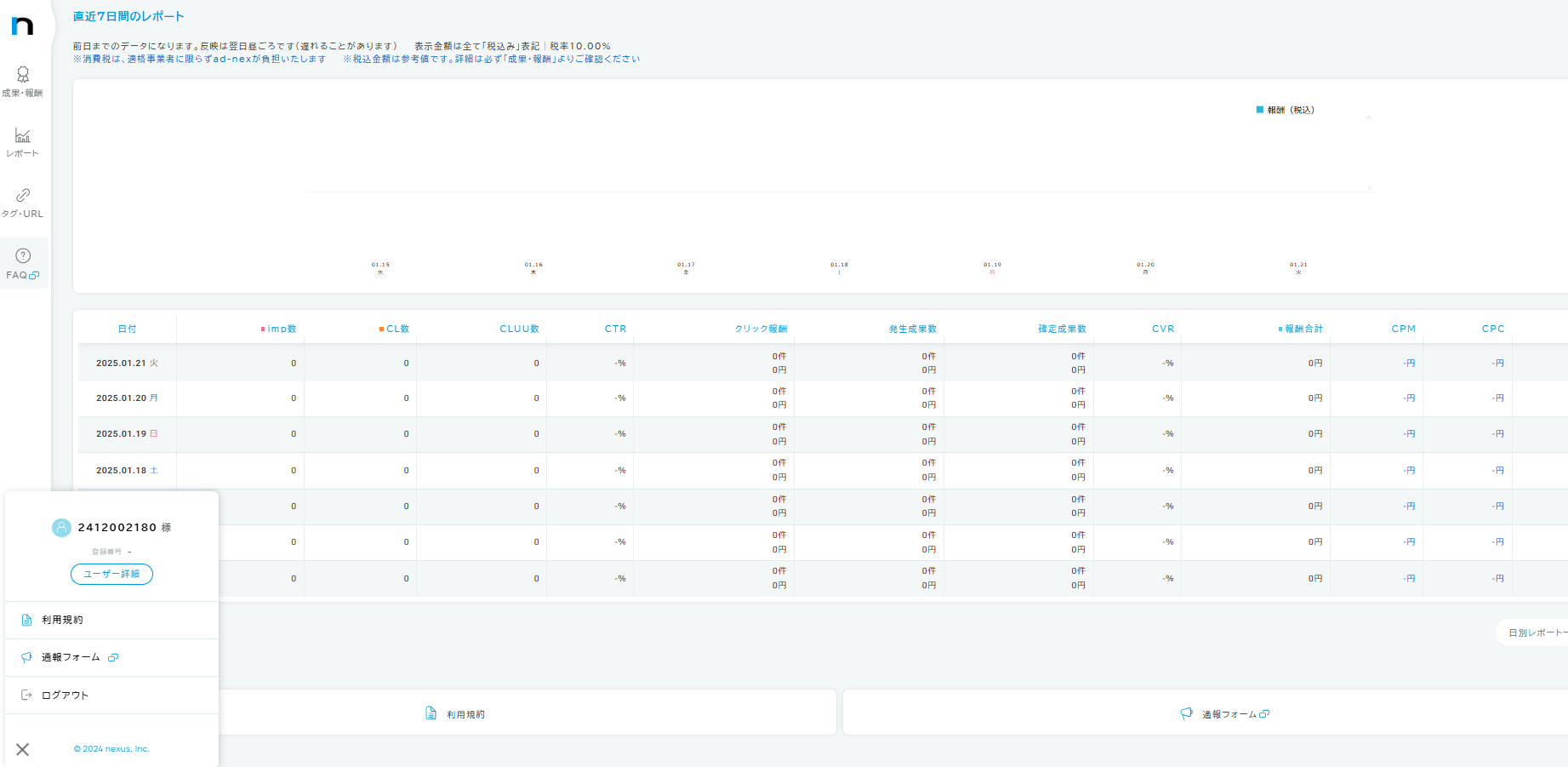Open 通報フォーム in the user popup menu
Screen dimensions: 1568x767
click(71, 658)
